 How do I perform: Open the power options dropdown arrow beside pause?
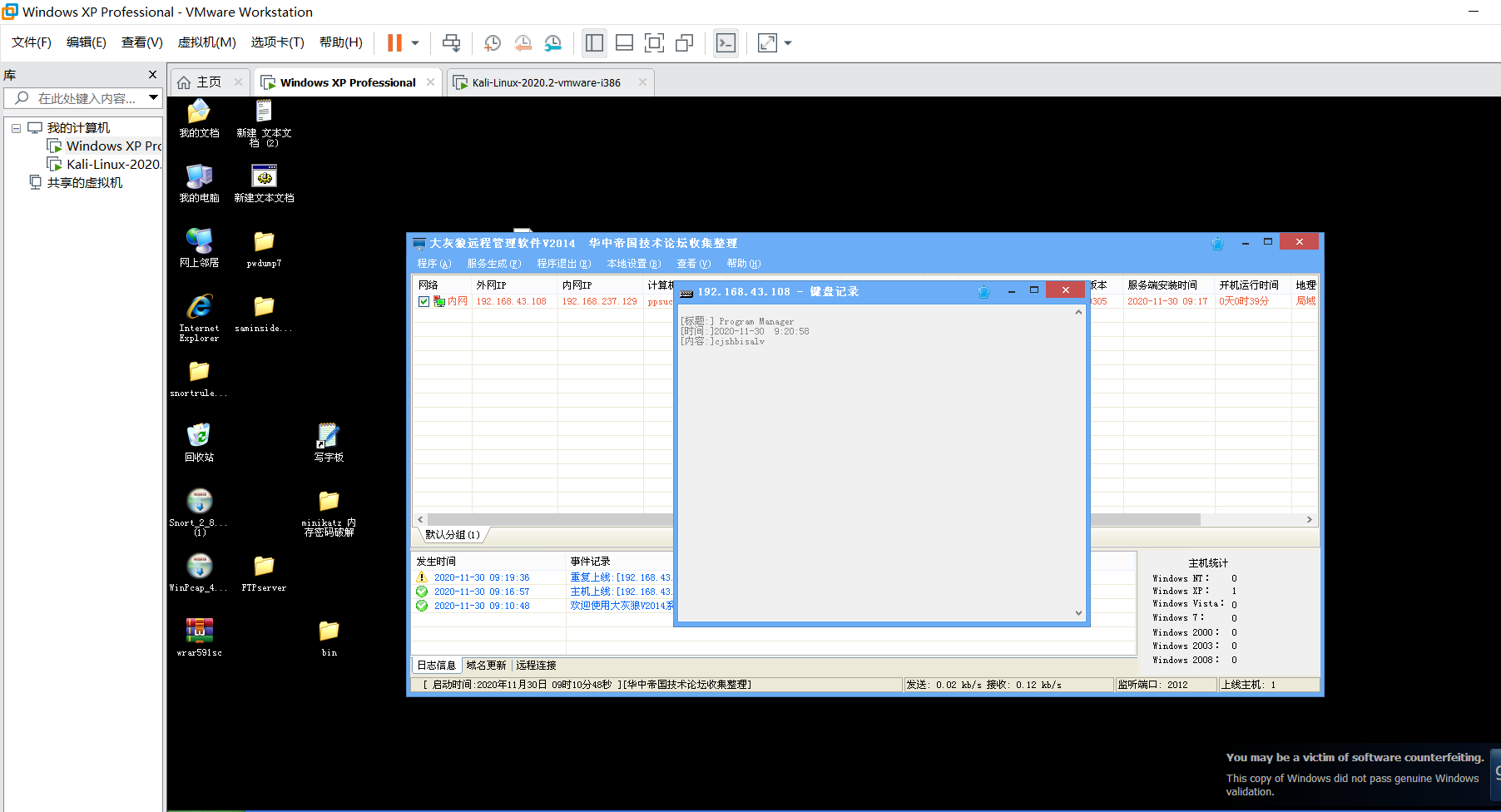(414, 43)
